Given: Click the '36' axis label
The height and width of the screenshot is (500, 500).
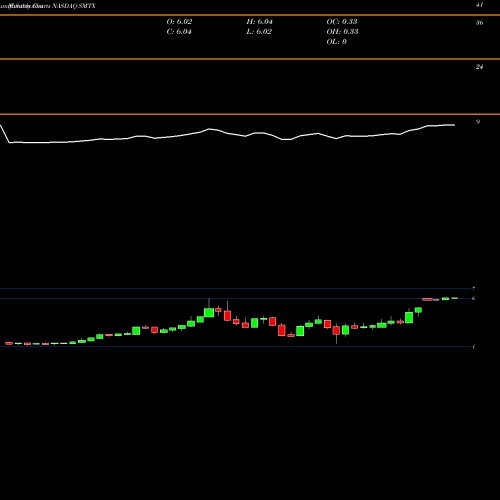Looking at the screenshot, I should (x=479, y=23).
